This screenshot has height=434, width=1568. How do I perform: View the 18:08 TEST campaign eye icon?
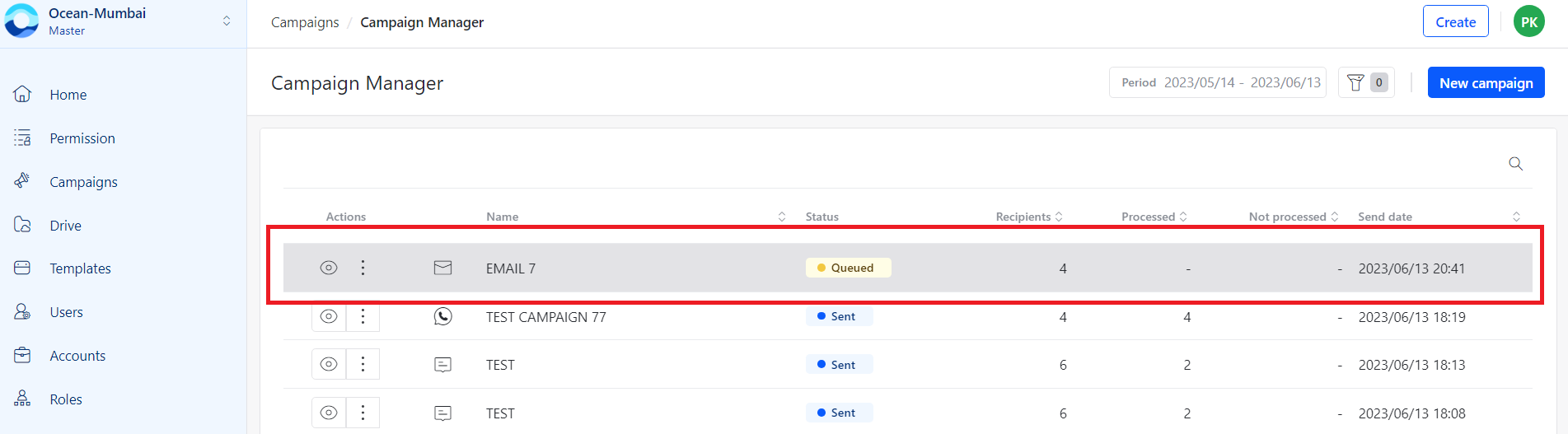tap(329, 413)
